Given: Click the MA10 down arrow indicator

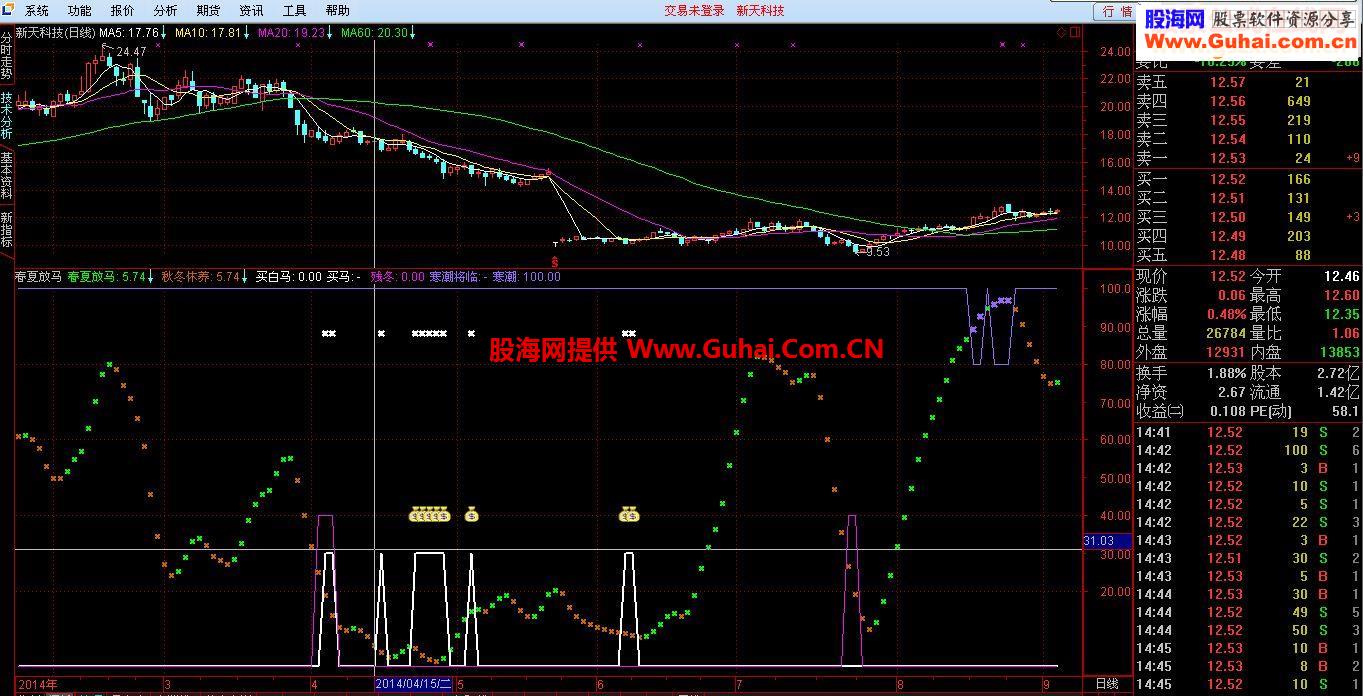Looking at the screenshot, I should click(247, 32).
